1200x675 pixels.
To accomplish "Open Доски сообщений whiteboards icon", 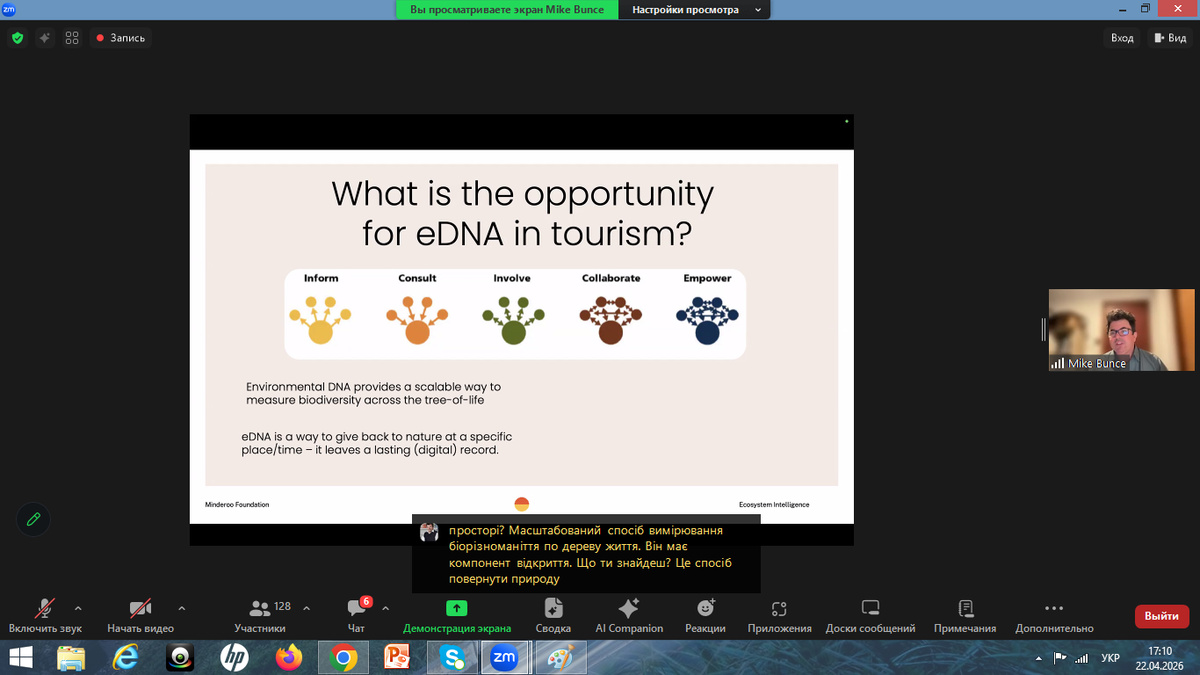I will [870, 608].
